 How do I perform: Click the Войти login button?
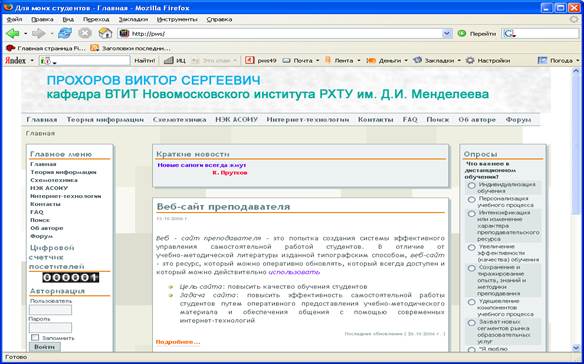[x=44, y=347]
